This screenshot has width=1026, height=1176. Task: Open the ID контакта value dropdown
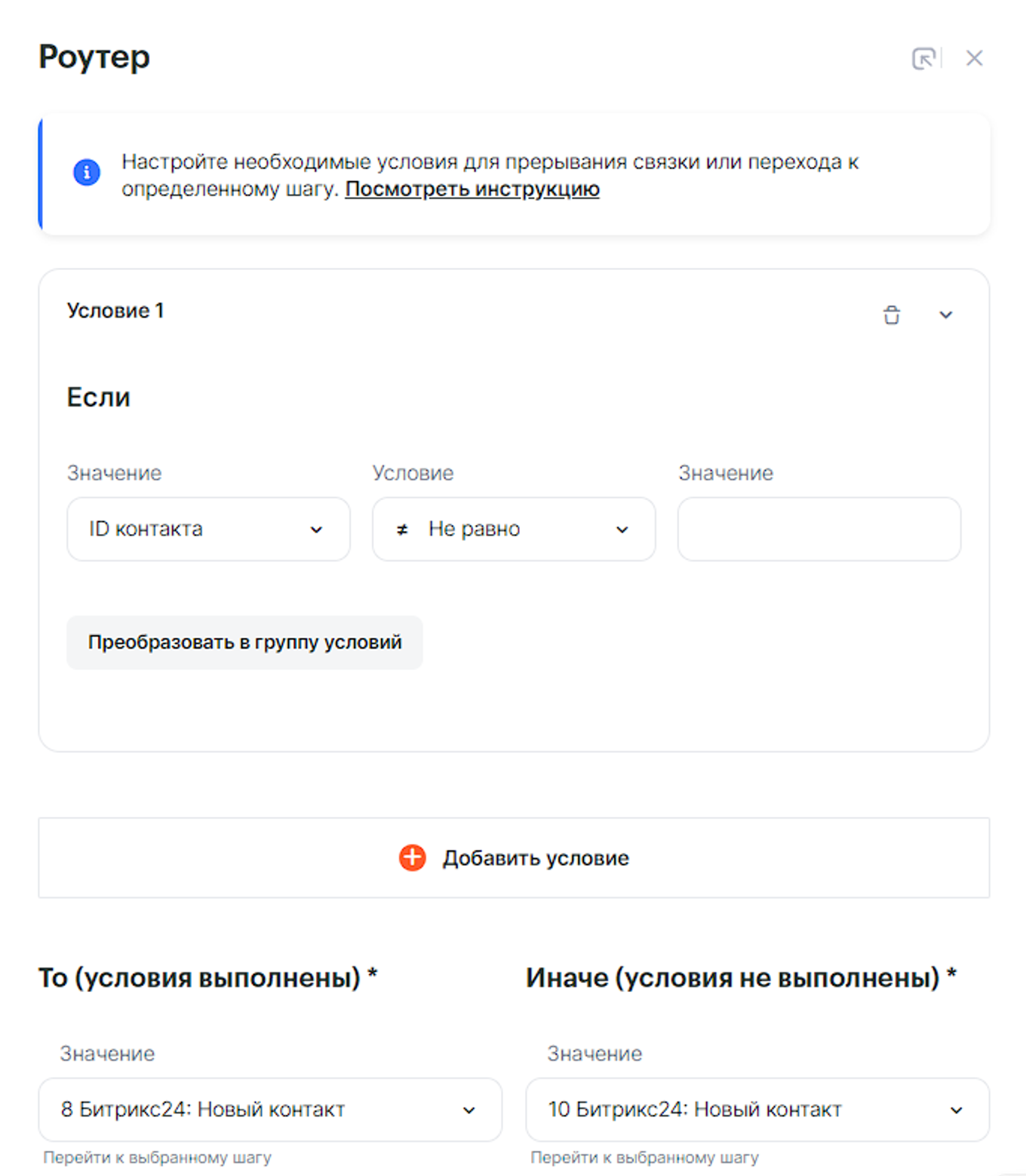207,529
